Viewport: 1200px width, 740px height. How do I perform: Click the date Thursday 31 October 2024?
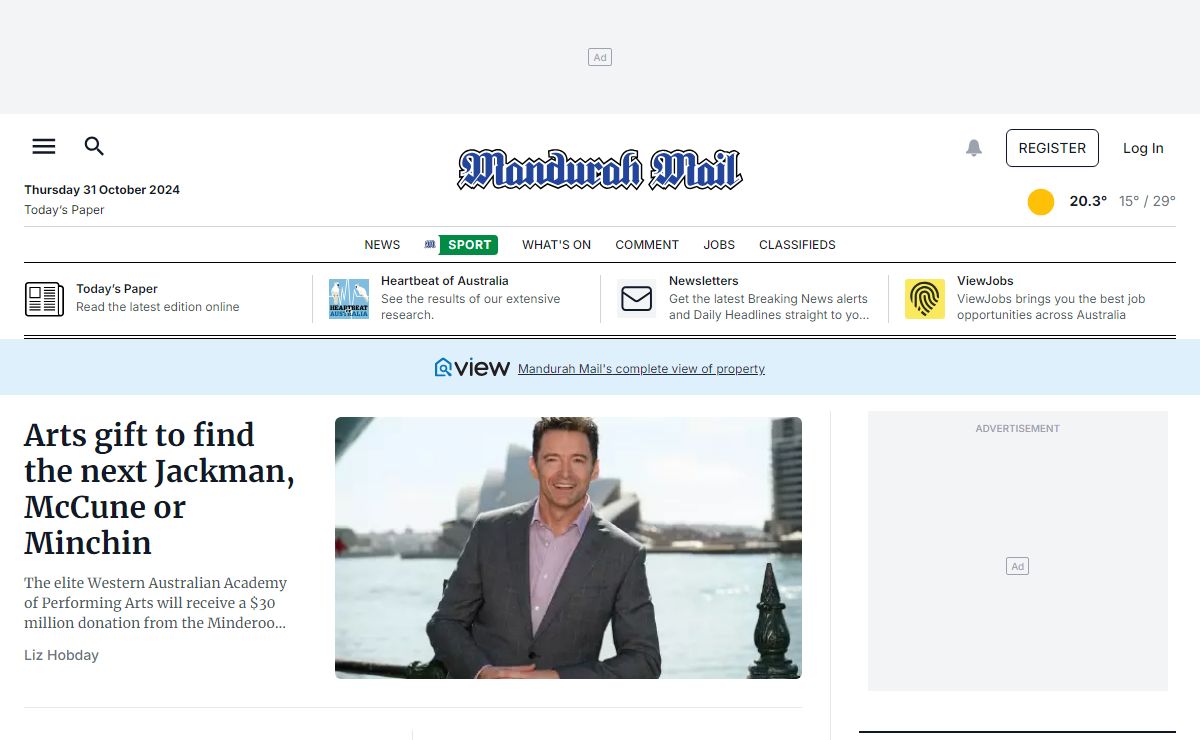102,190
